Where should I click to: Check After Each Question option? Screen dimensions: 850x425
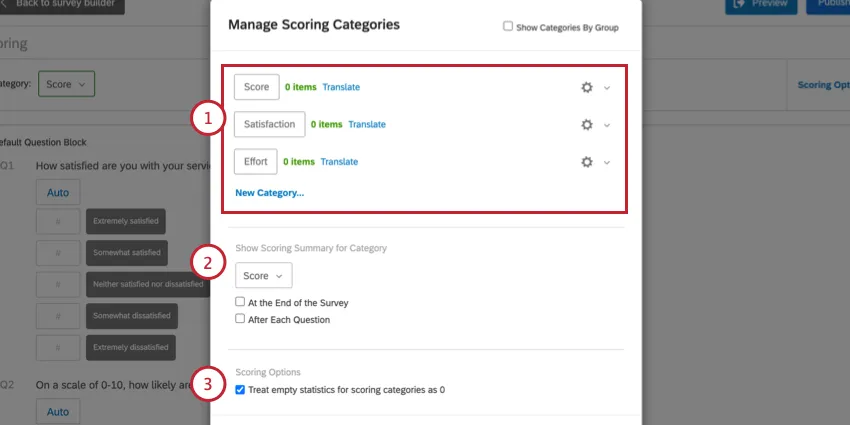coord(240,319)
